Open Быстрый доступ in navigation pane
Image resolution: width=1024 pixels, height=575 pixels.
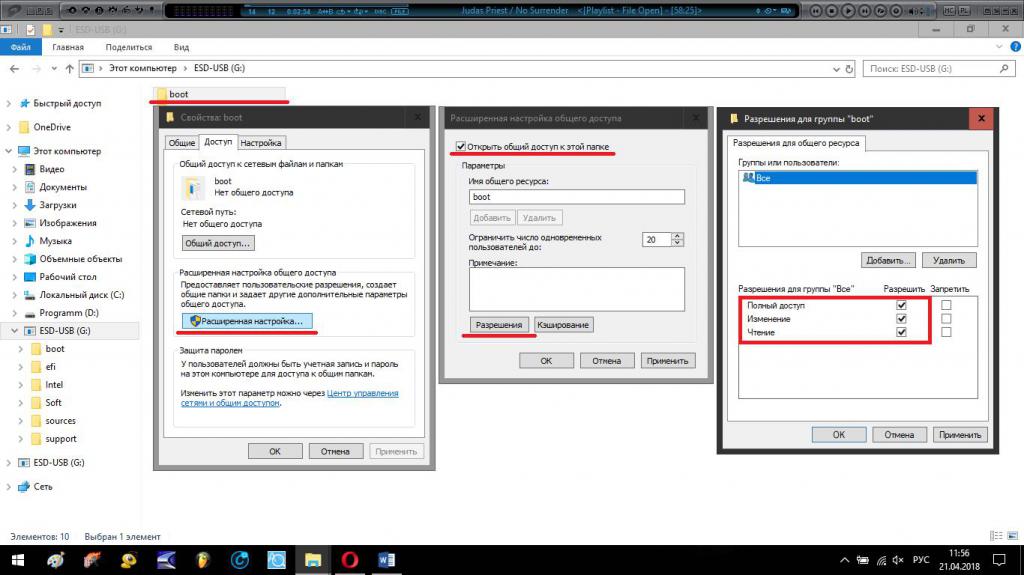(x=67, y=103)
